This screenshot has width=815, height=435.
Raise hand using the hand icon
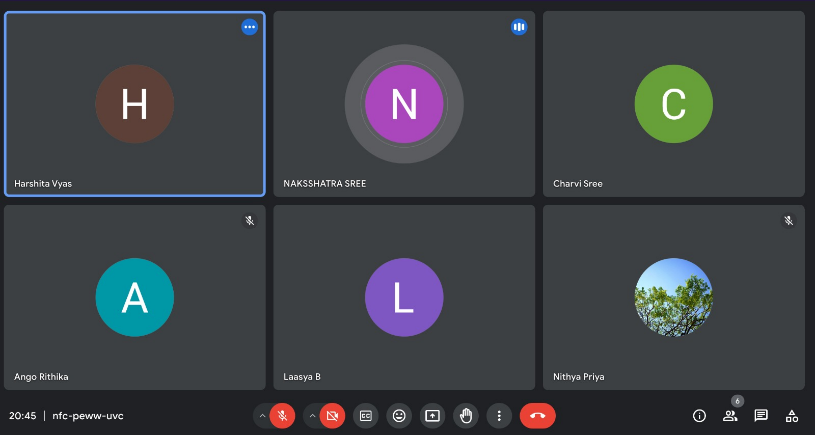[465, 415]
